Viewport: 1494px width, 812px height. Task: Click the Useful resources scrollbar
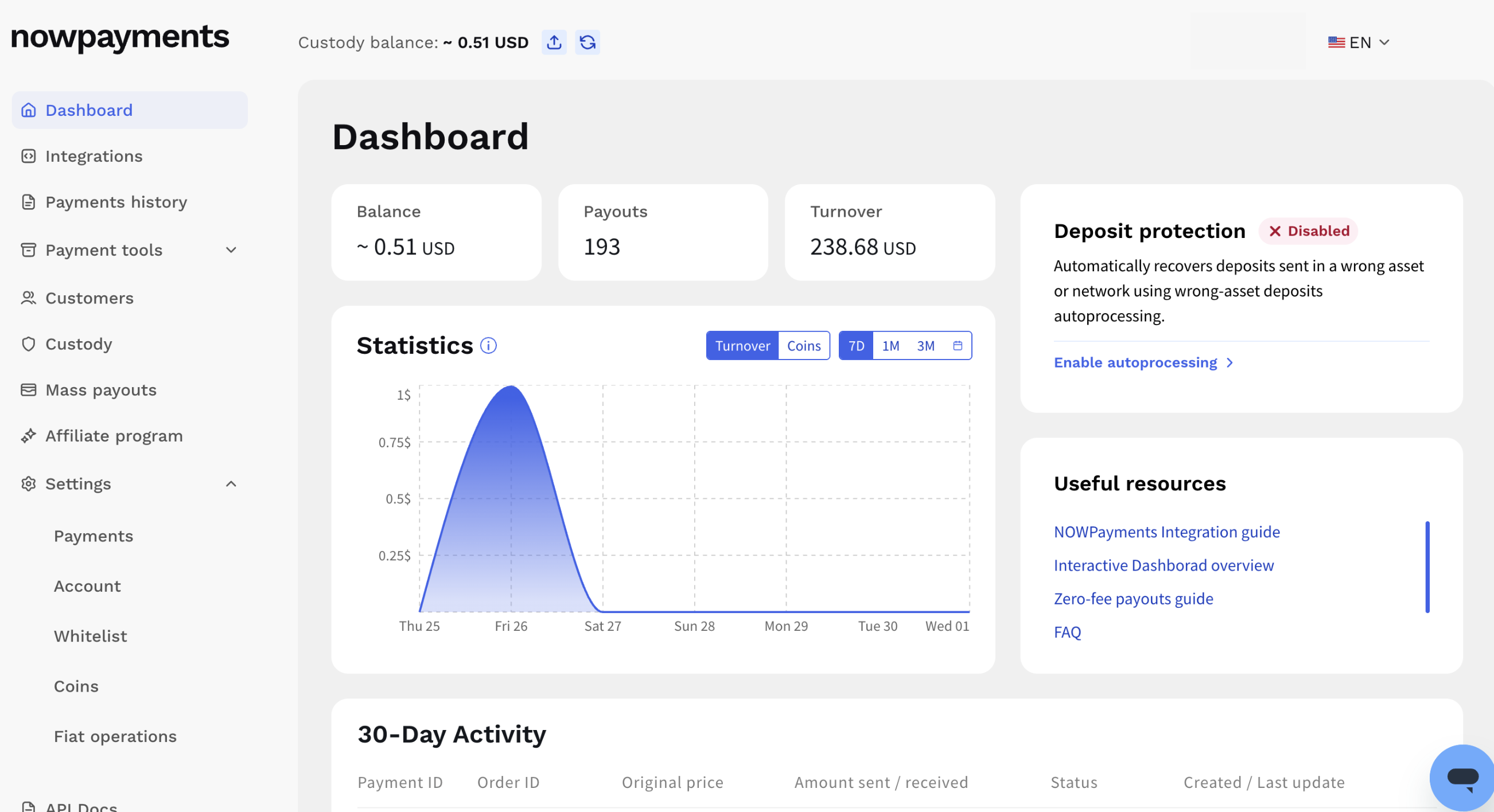[1427, 567]
